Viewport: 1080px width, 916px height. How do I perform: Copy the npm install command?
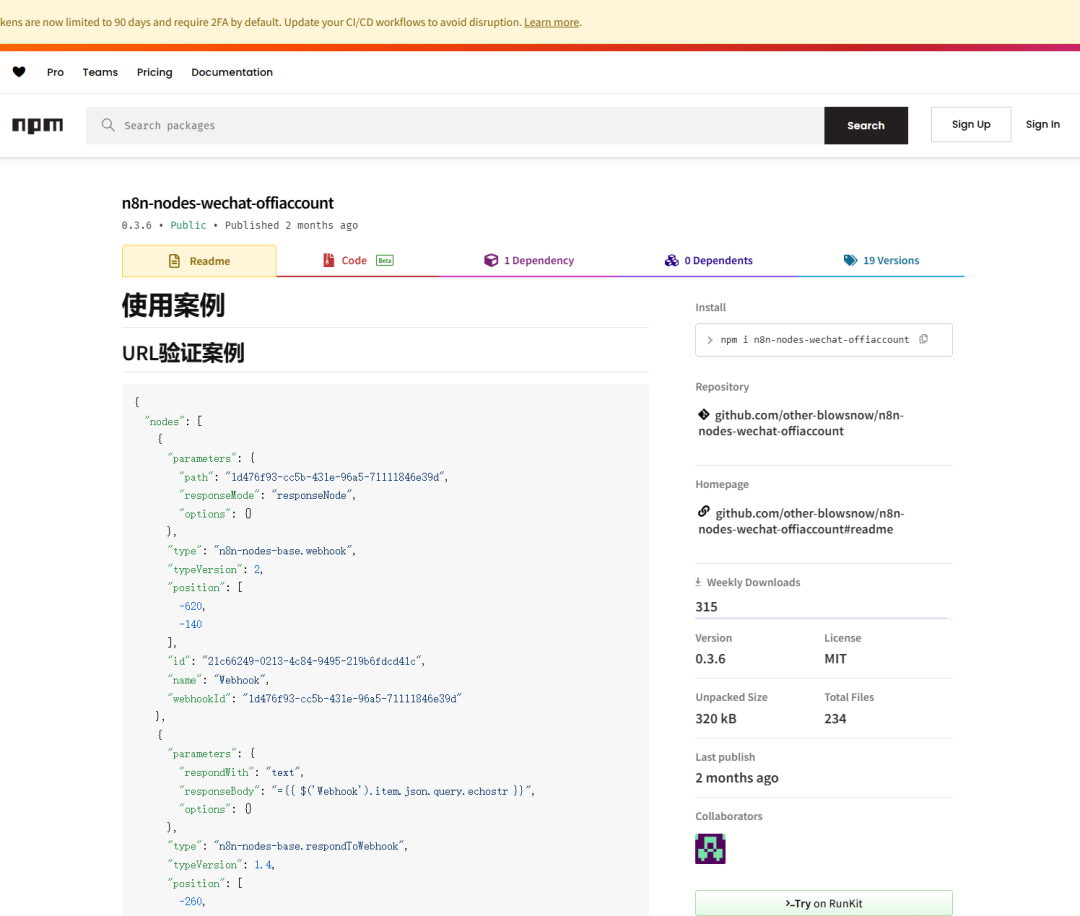[923, 339]
